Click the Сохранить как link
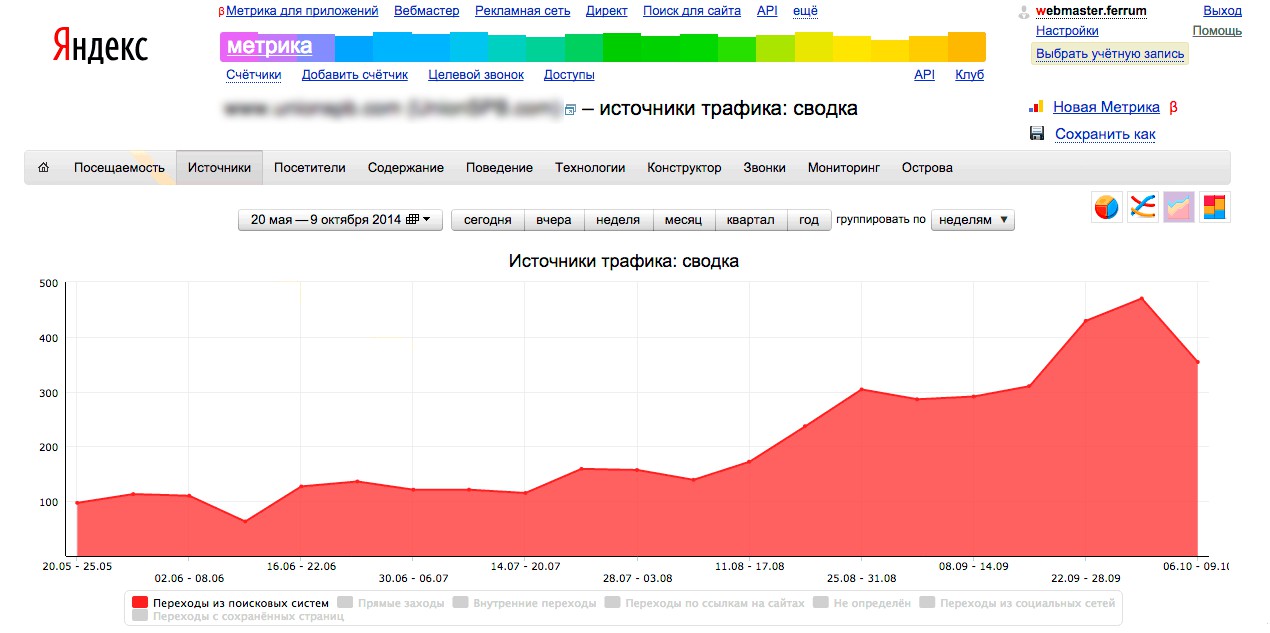 [x=1105, y=134]
